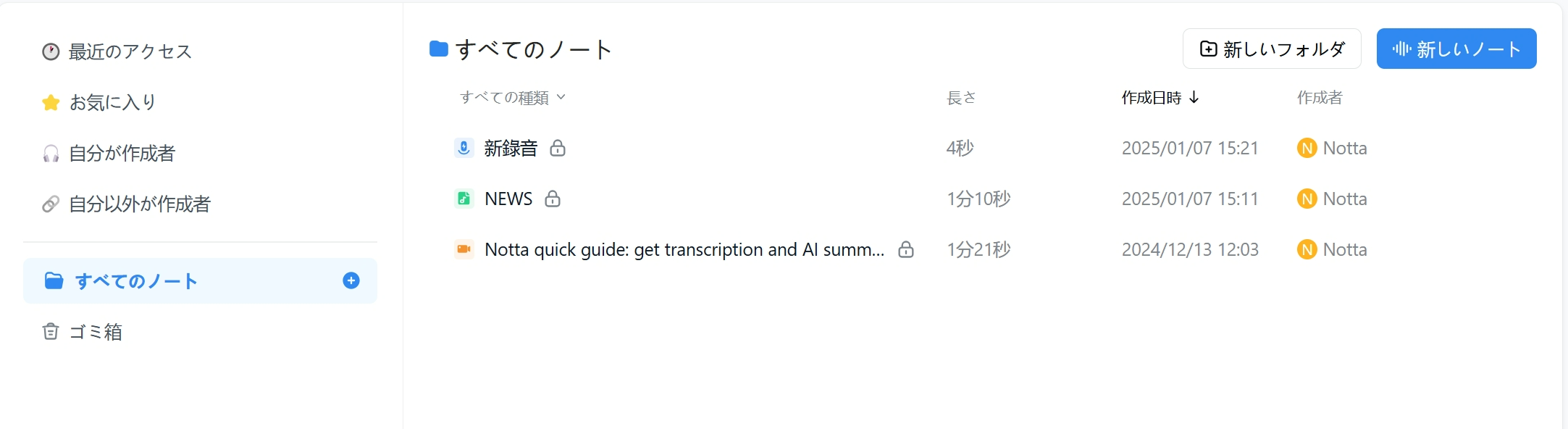Click the headphones icon beside 自分が作成者
The width and height of the screenshot is (1568, 429).
51,153
